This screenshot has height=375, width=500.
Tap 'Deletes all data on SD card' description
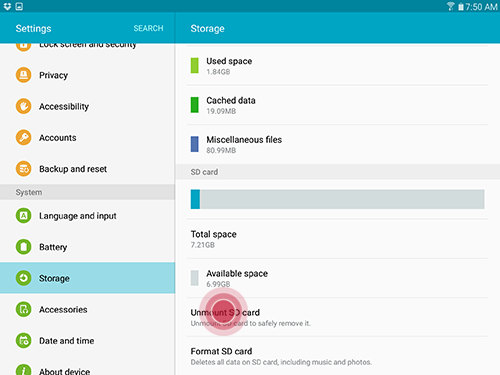tap(281, 362)
